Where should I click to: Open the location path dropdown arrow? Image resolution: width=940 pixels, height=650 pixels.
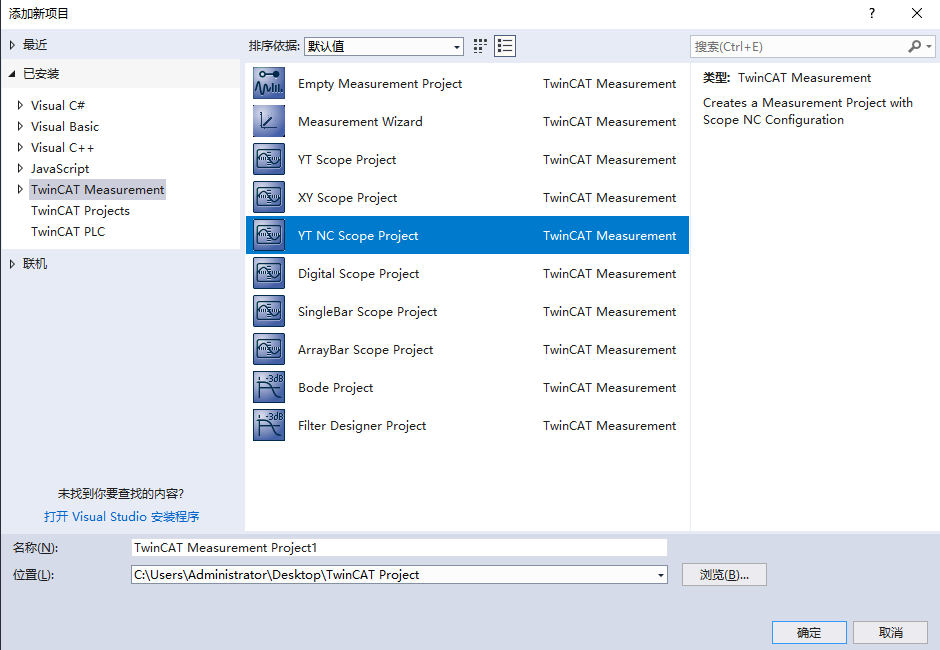[661, 575]
